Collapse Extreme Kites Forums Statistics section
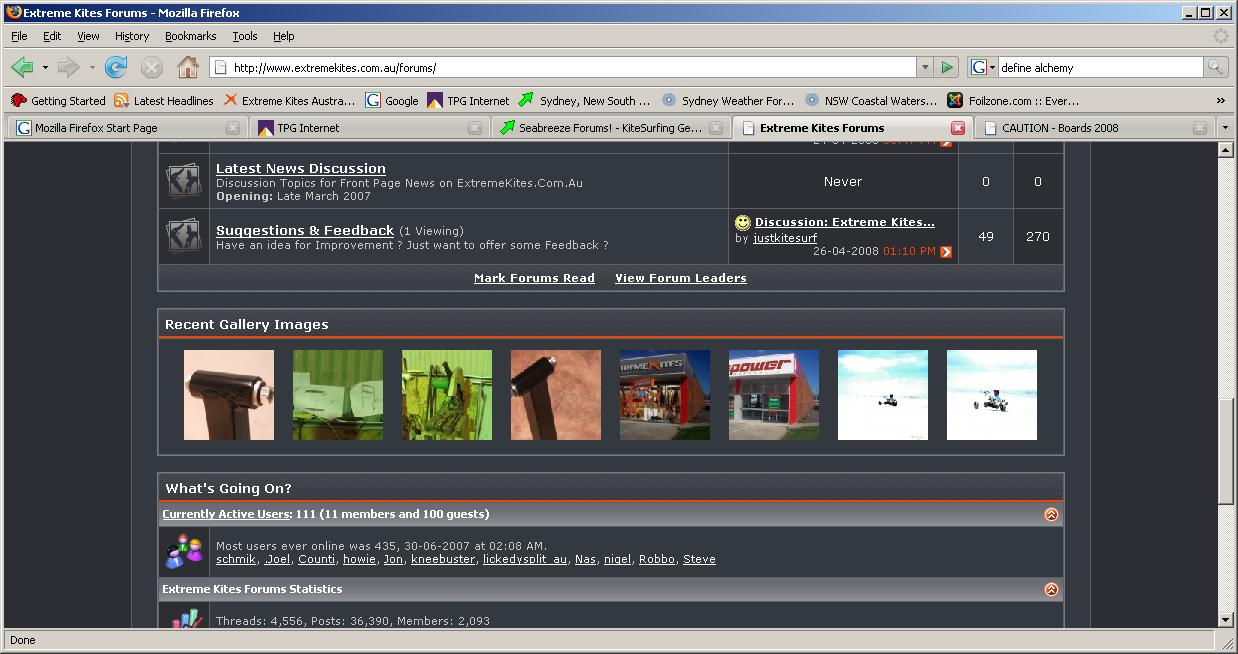The image size is (1238, 654). tap(1051, 590)
